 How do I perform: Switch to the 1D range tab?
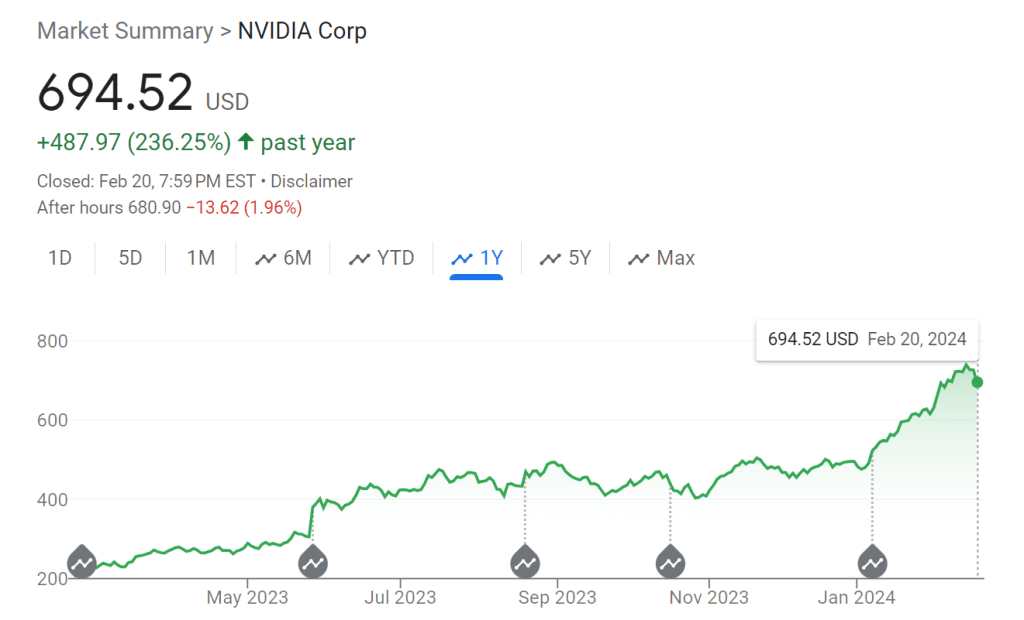(60, 258)
